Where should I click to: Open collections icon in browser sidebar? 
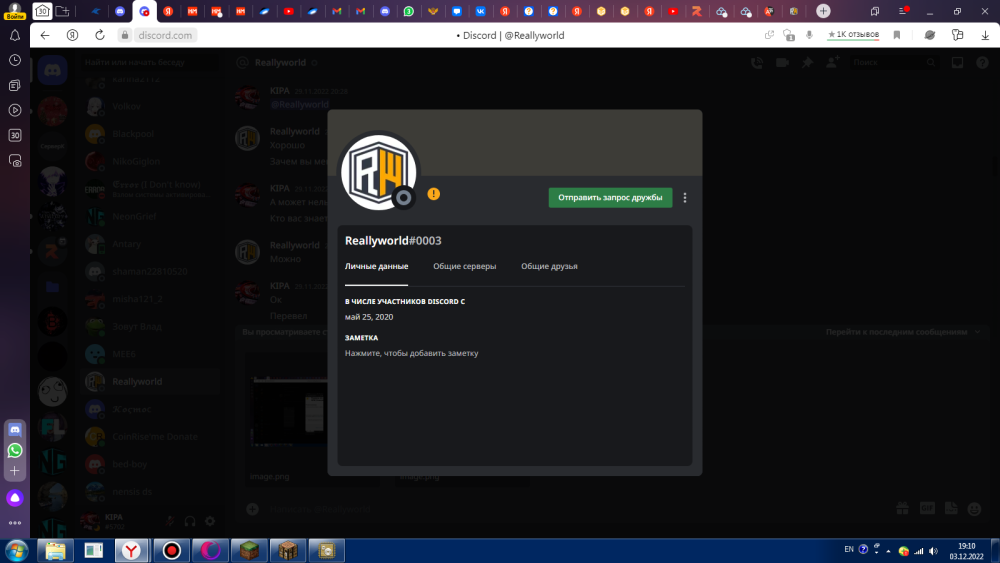pos(15,85)
